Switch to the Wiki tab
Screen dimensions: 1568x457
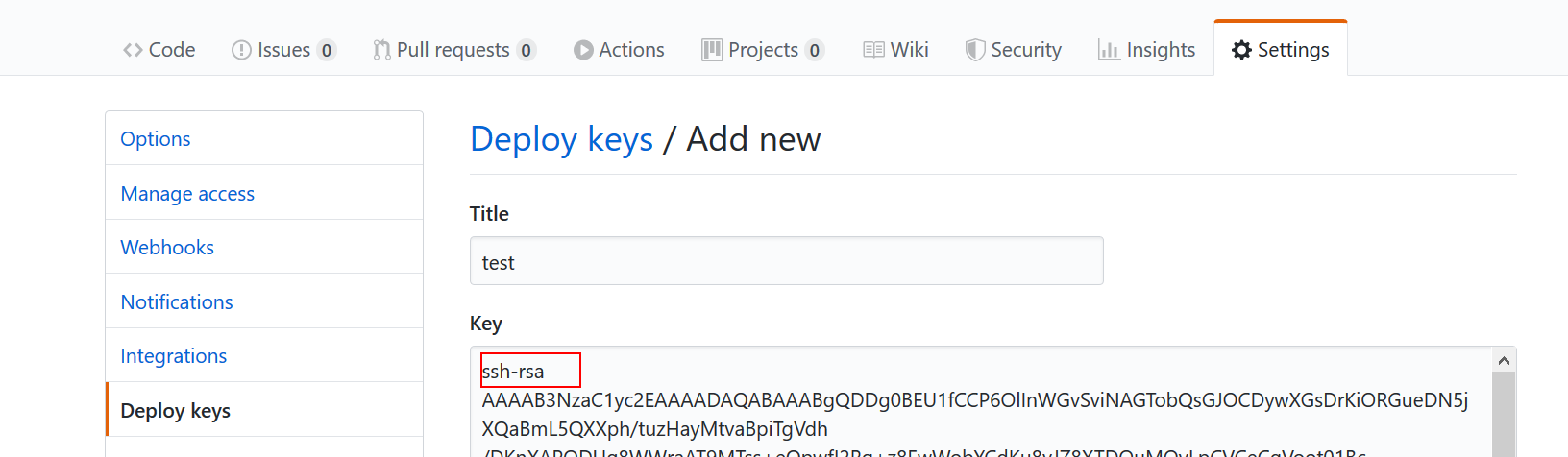click(908, 50)
